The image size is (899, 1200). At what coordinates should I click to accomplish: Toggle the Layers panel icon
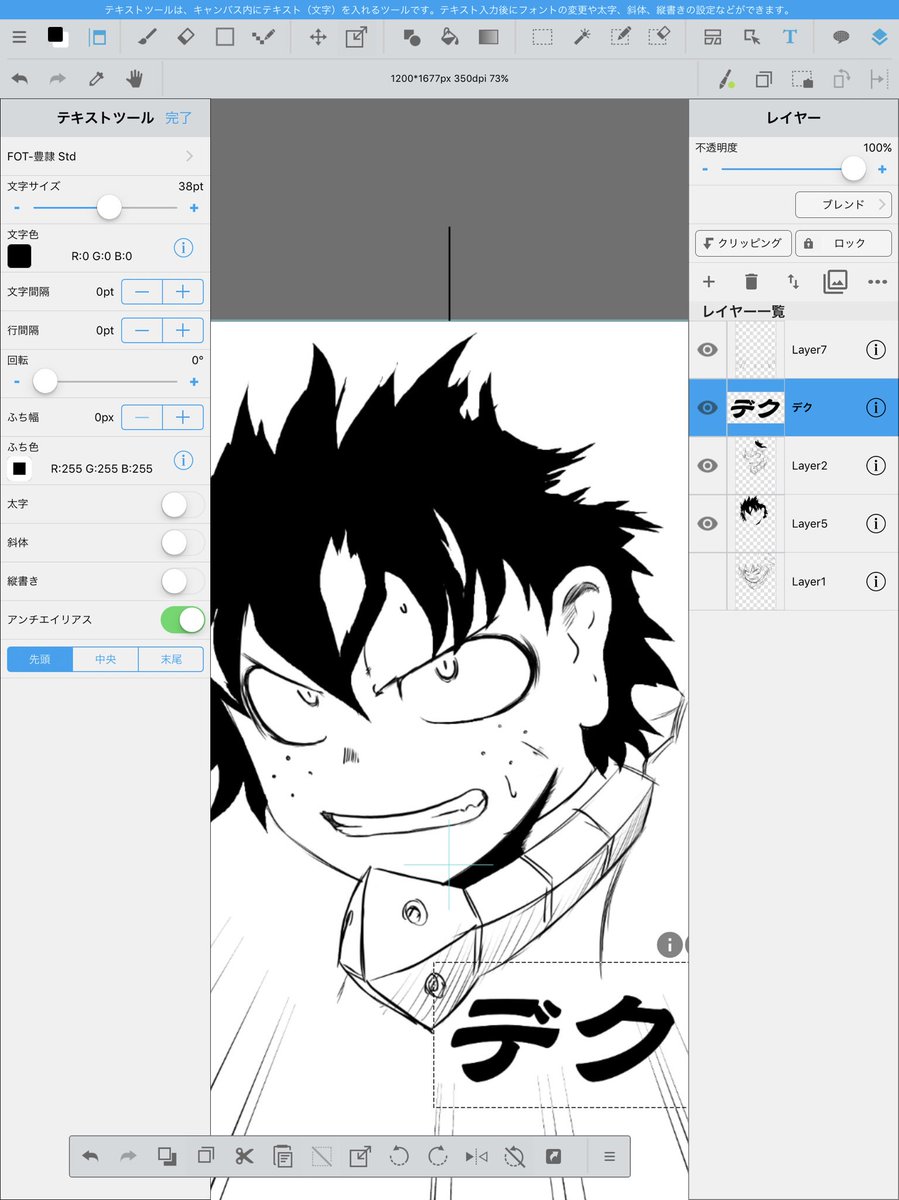[878, 37]
